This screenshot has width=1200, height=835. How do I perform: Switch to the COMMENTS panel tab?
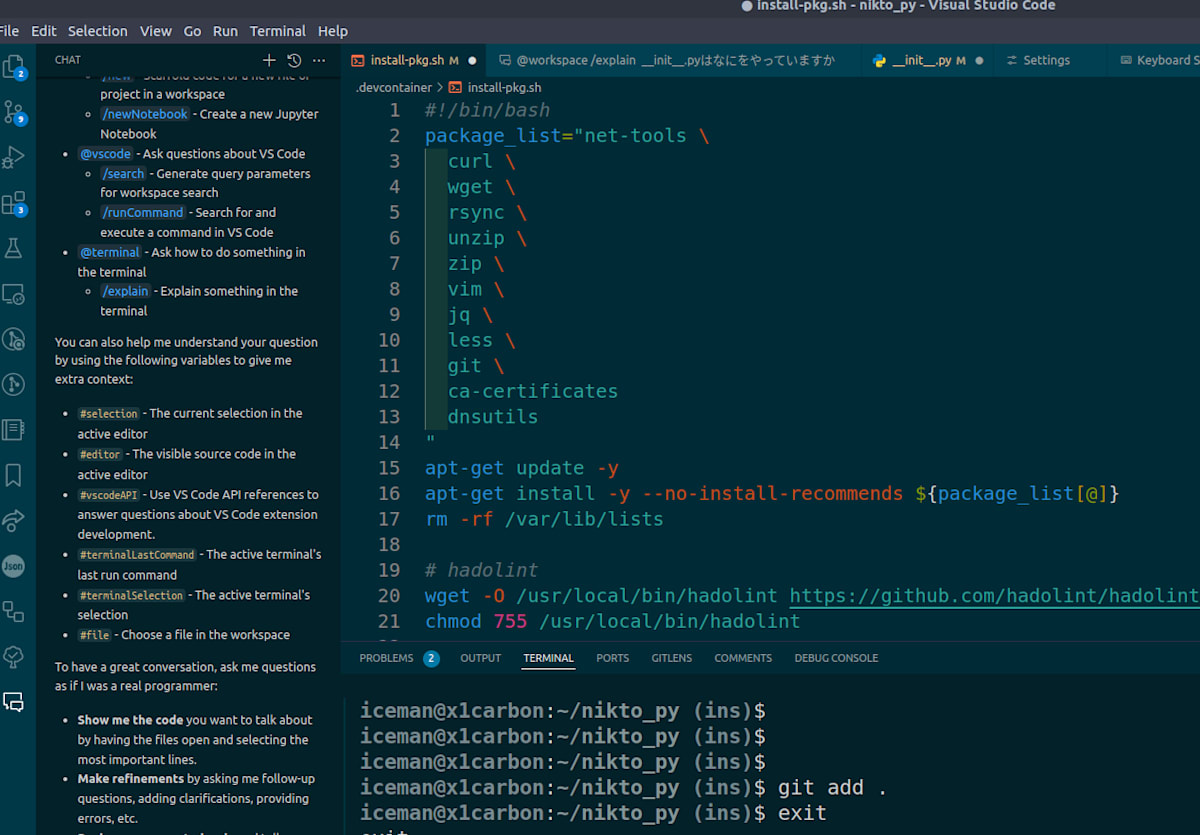(743, 658)
